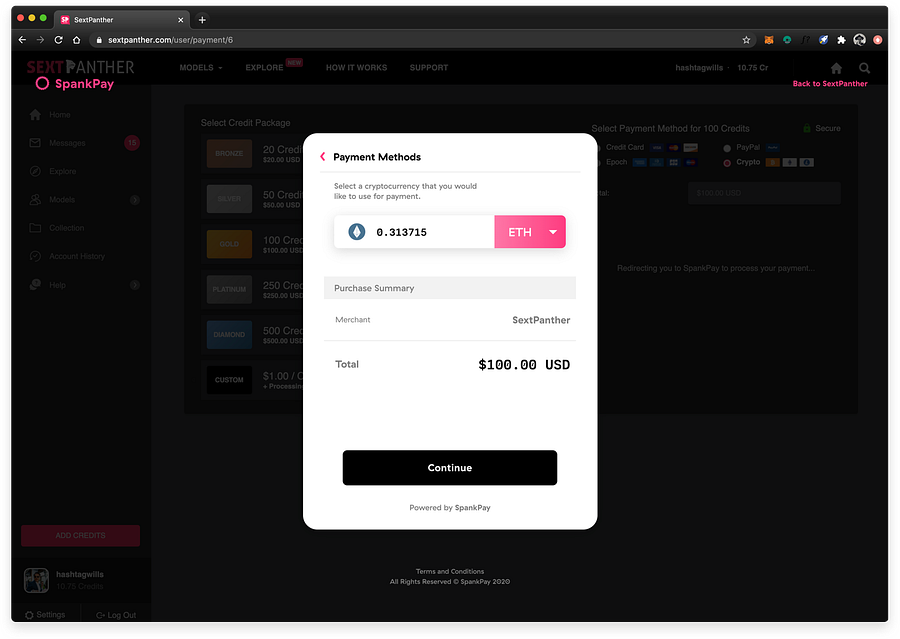Open the browser extensions puzzle icon
The width and height of the screenshot is (900, 639).
pyautogui.click(x=841, y=40)
